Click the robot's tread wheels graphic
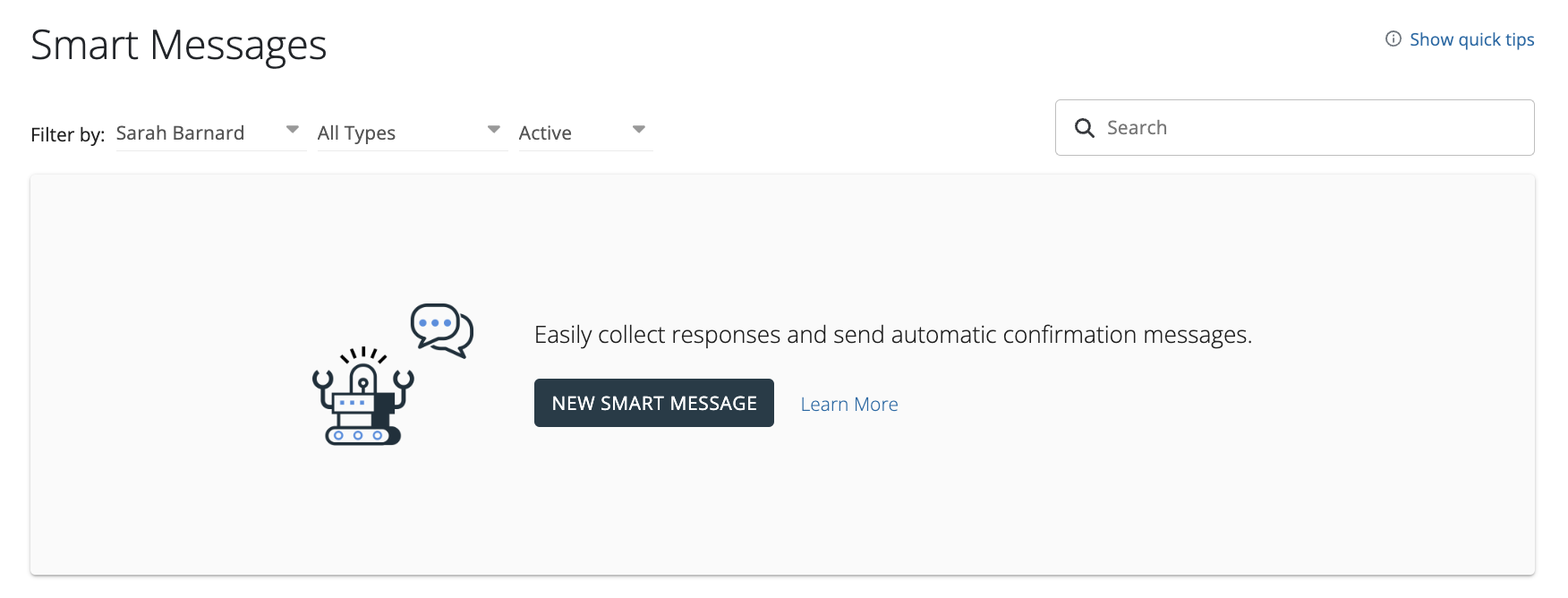Image resolution: width=1568 pixels, height=598 pixels. (359, 436)
